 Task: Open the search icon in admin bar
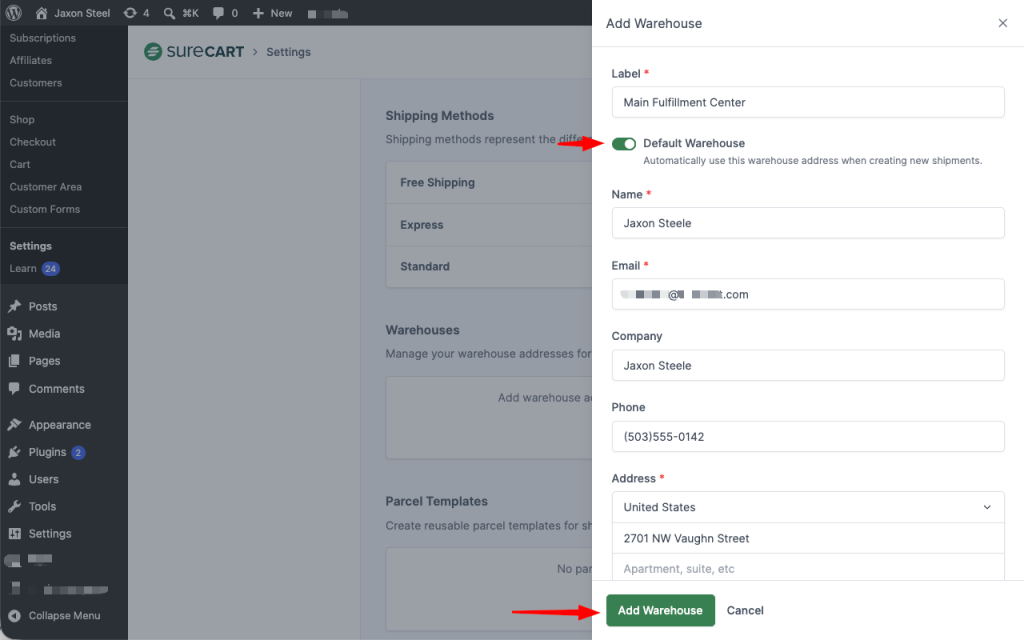(169, 13)
